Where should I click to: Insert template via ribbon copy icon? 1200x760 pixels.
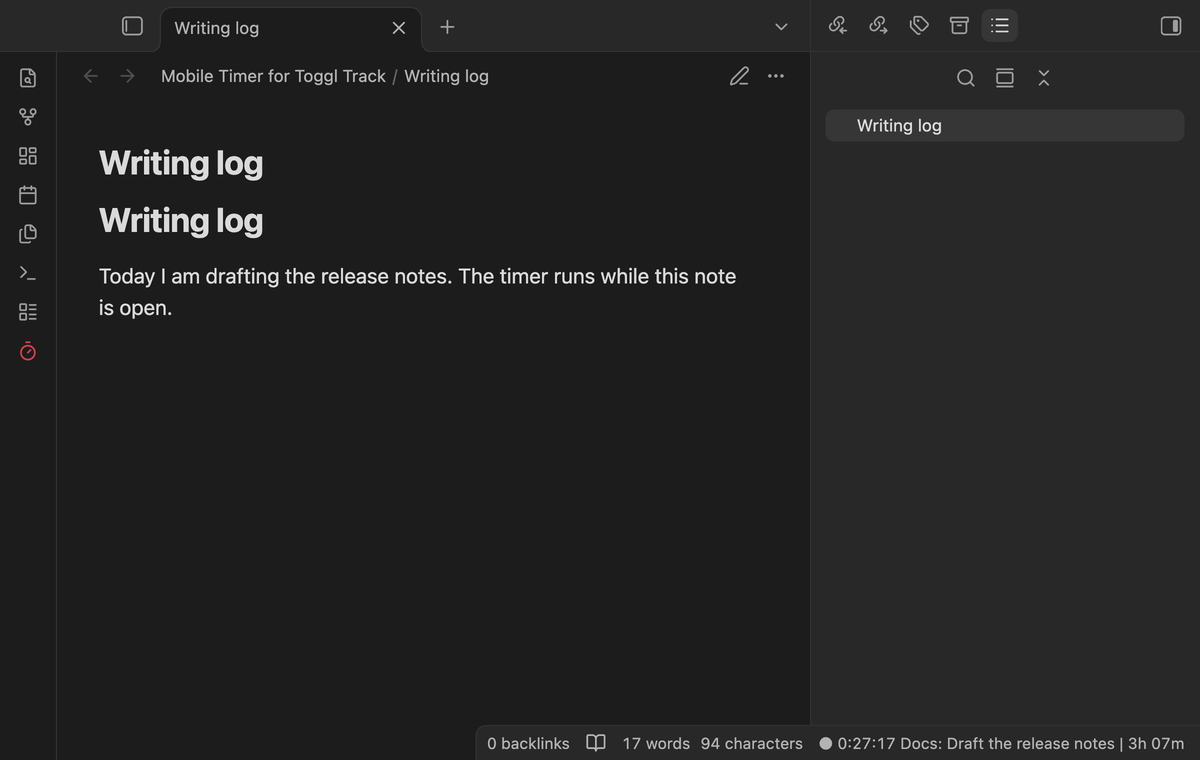point(28,233)
